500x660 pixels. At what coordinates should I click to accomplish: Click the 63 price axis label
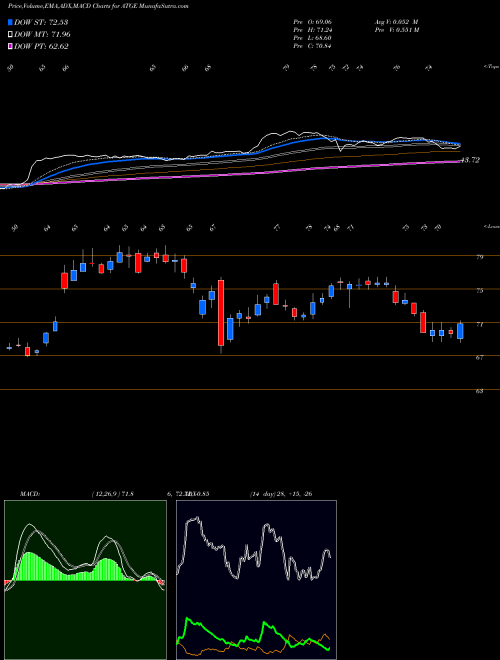pos(479,391)
